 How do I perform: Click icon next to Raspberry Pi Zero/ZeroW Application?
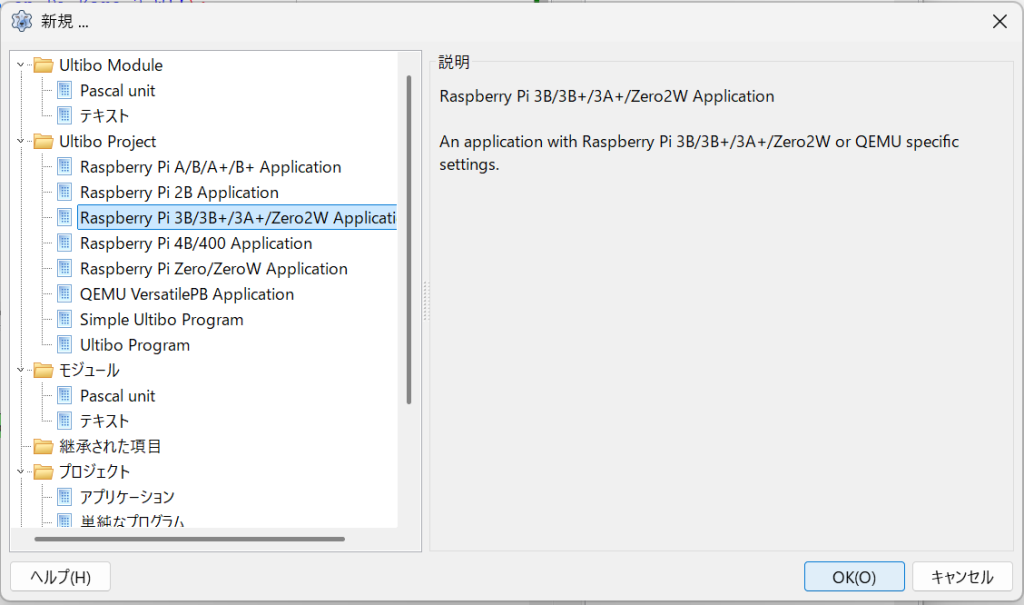65,269
